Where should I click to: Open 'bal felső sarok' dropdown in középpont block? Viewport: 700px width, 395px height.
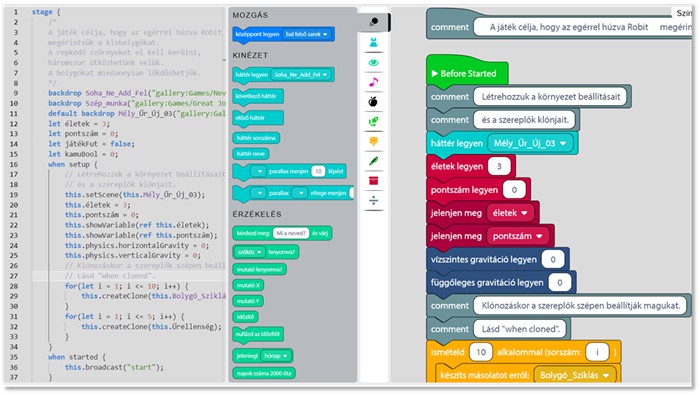(307, 34)
